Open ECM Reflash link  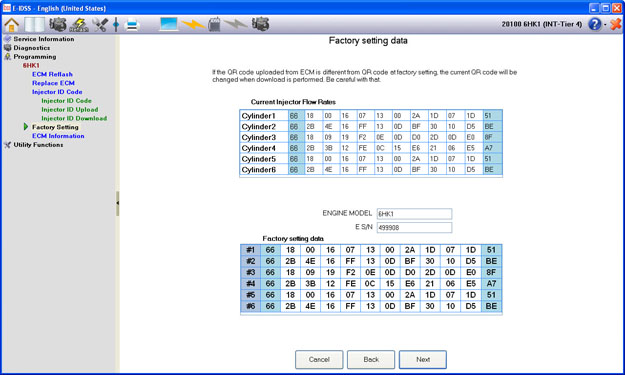point(52,74)
